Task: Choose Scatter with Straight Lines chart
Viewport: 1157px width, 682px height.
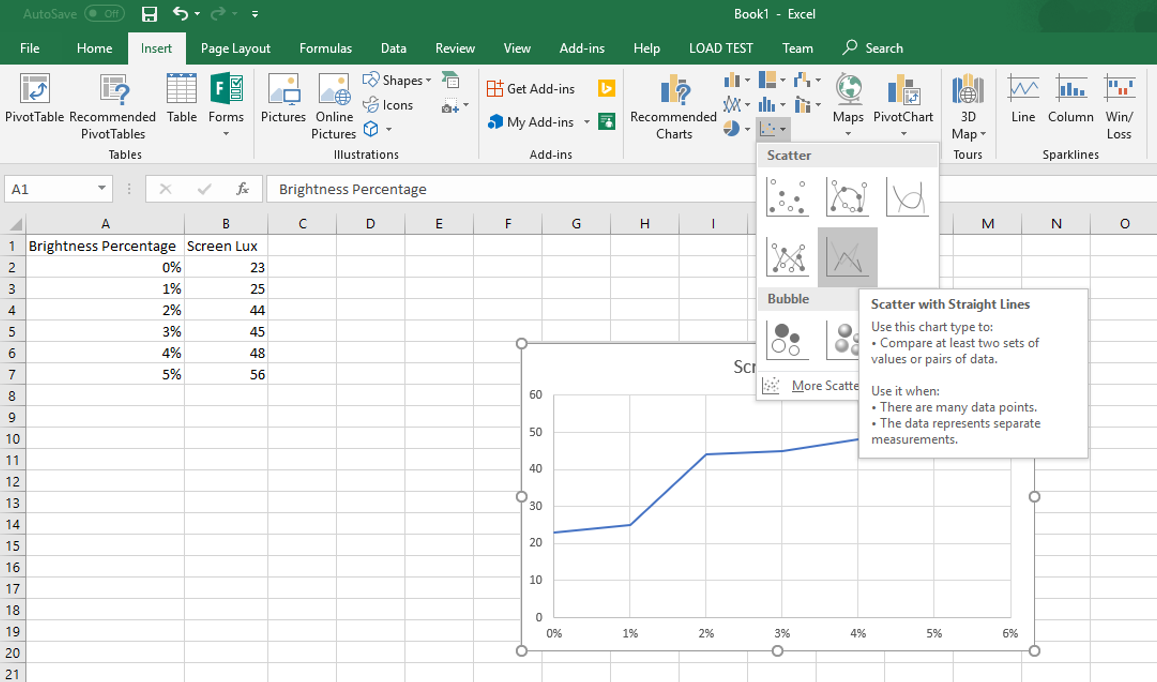Action: [845, 256]
